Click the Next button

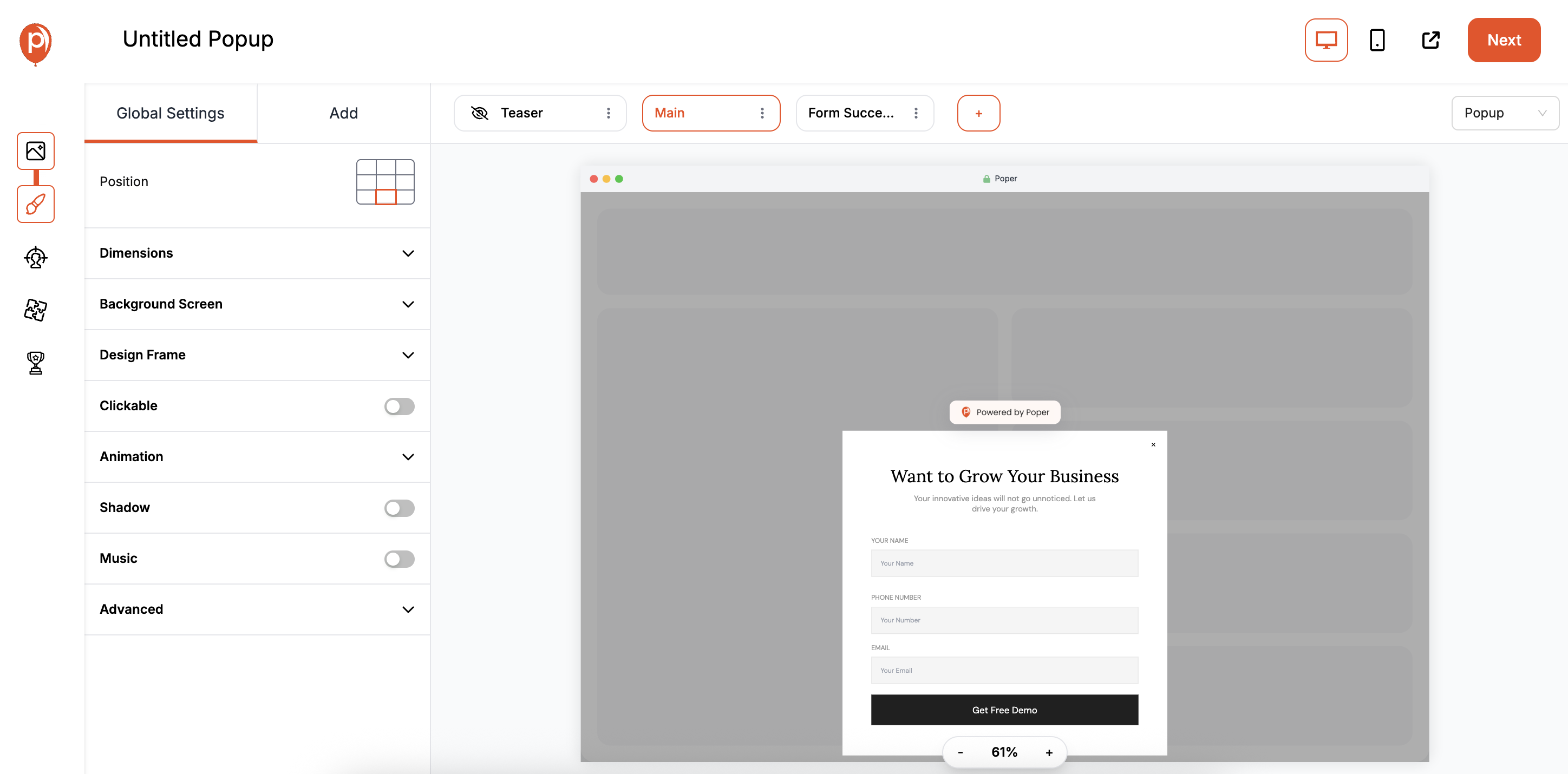pos(1504,40)
